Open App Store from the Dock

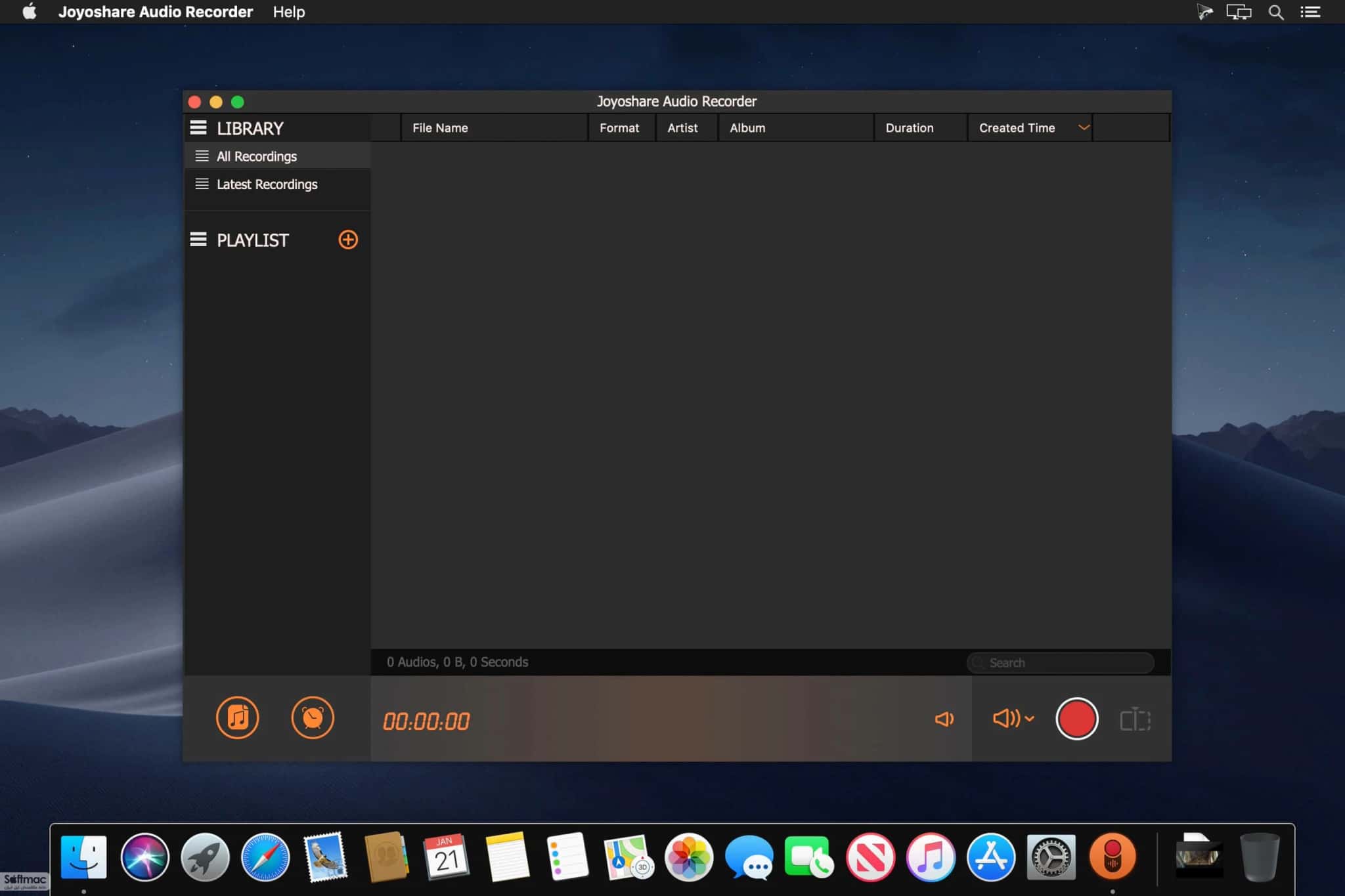coord(991,857)
